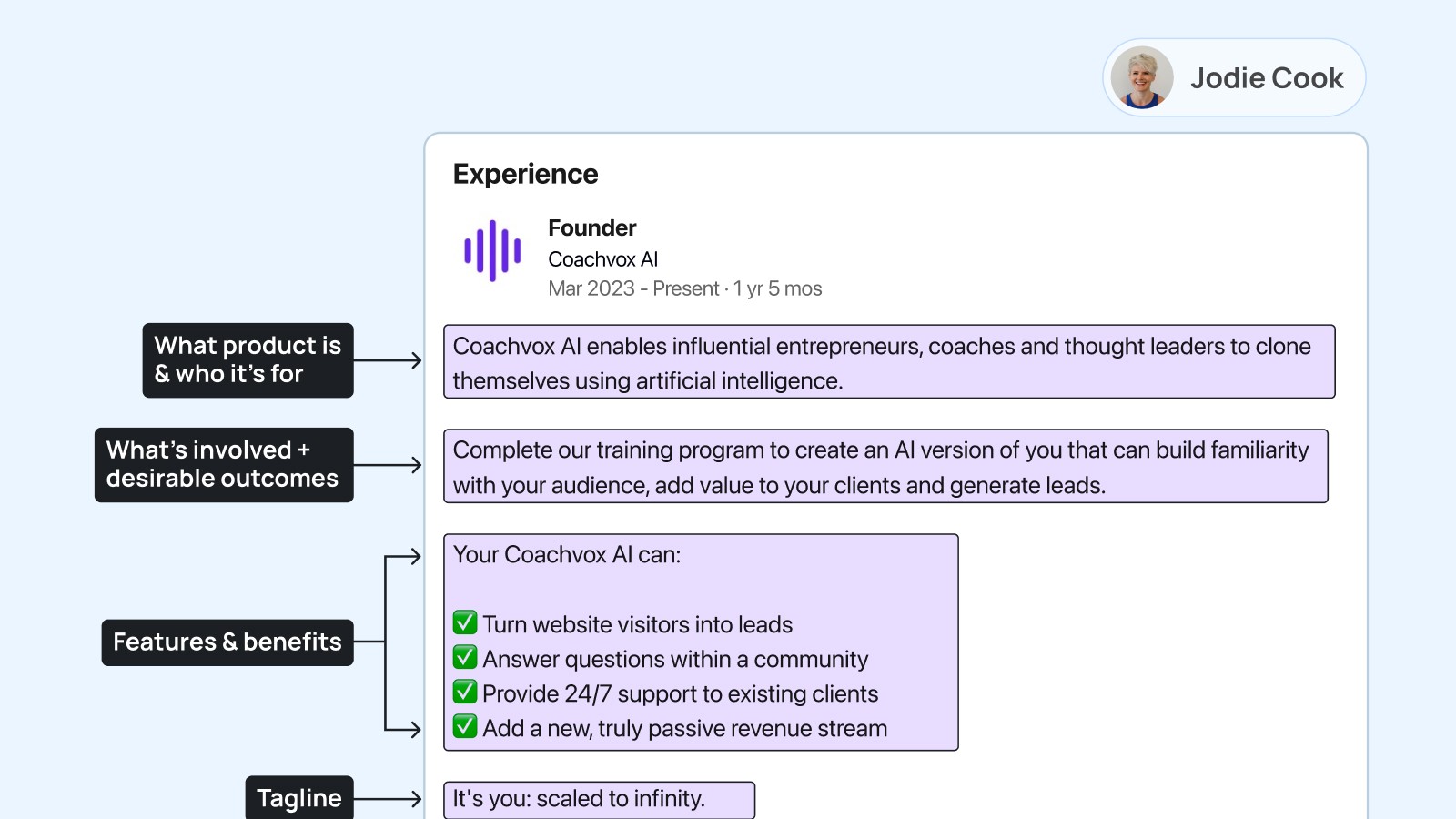This screenshot has height=819, width=1456.
Task: Click the text 'Answer questions within a community'
Action: point(675,659)
